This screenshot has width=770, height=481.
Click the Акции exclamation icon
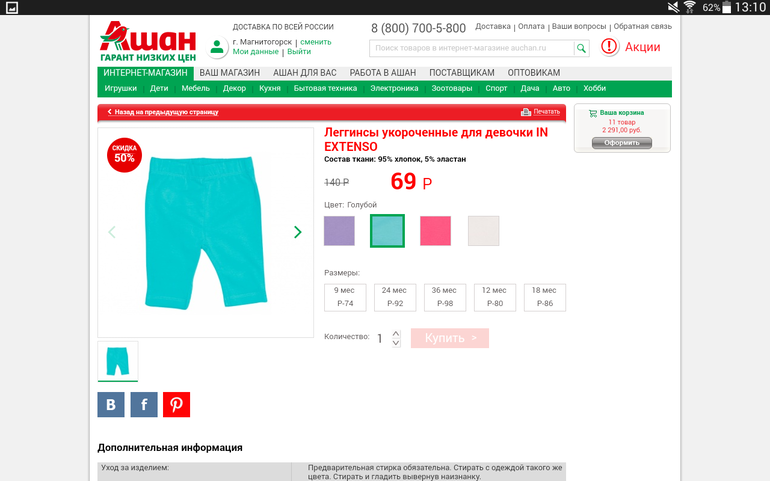coord(609,47)
